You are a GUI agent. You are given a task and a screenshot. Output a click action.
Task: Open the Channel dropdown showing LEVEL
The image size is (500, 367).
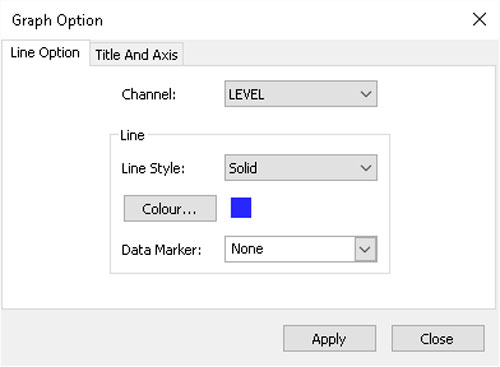[x=301, y=94]
